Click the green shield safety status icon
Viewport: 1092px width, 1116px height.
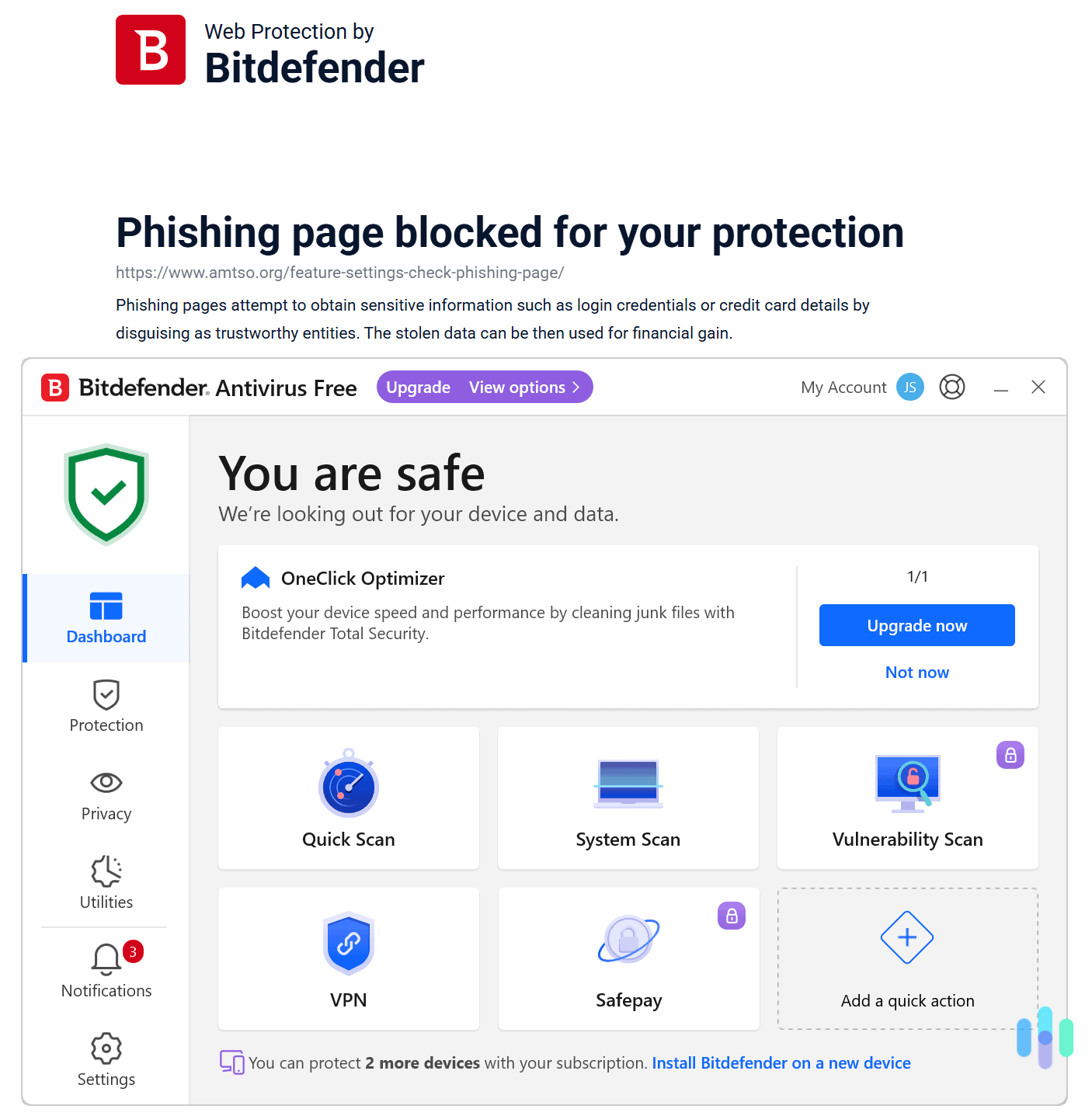point(106,494)
